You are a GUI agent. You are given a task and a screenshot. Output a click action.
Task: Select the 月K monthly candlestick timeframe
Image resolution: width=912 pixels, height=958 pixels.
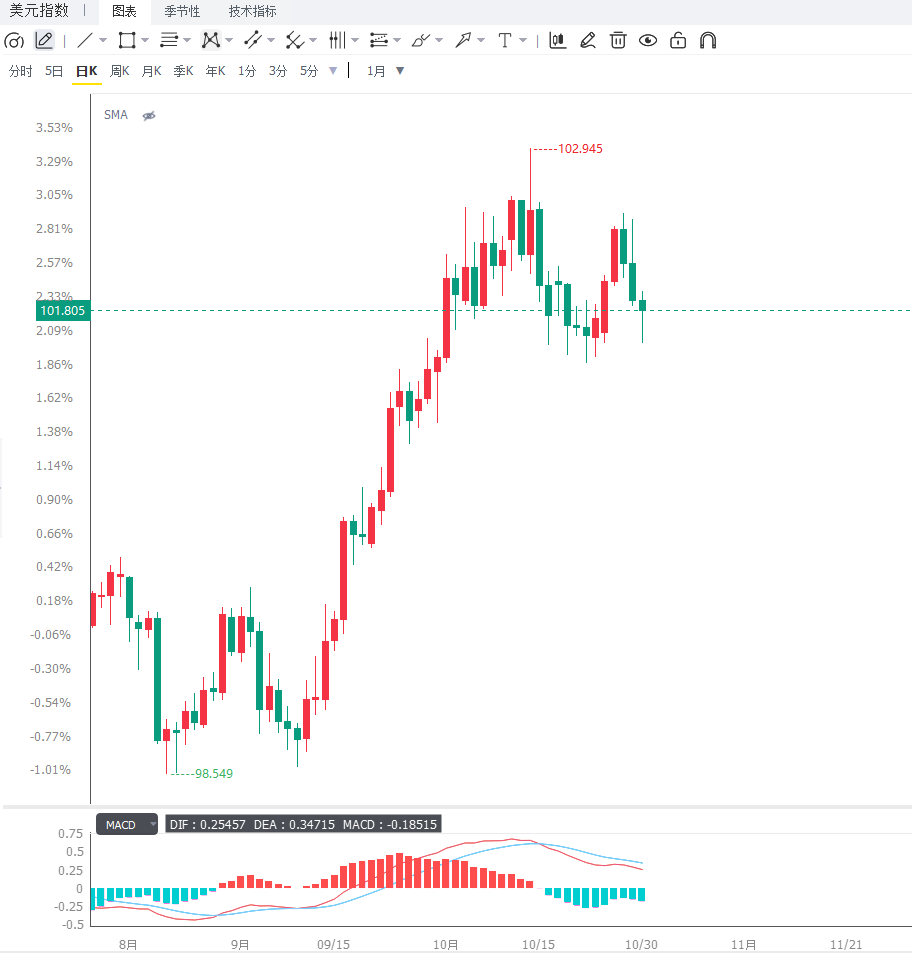tap(151, 71)
